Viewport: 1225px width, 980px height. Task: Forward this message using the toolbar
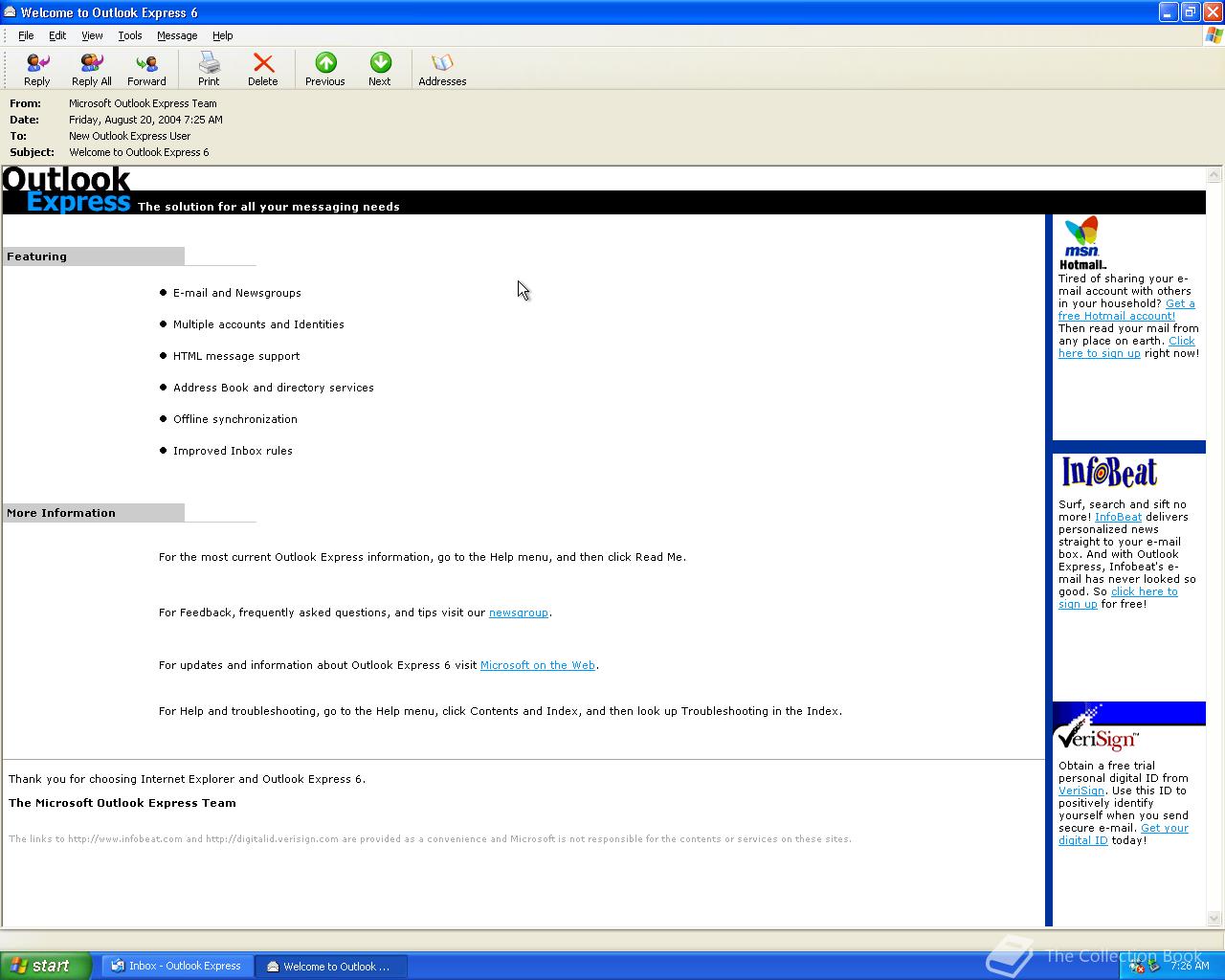146,70
